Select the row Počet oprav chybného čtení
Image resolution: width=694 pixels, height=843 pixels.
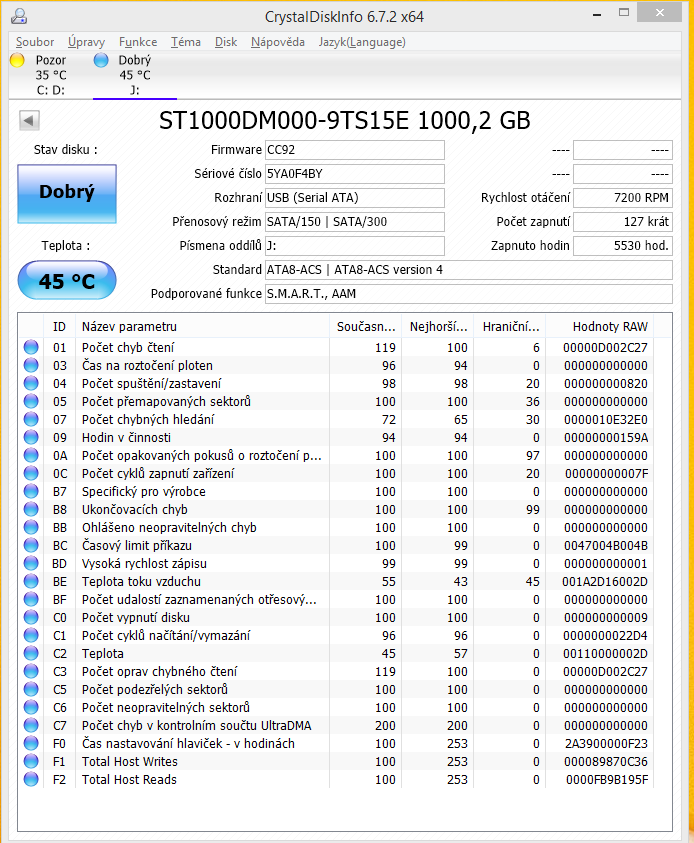336,671
